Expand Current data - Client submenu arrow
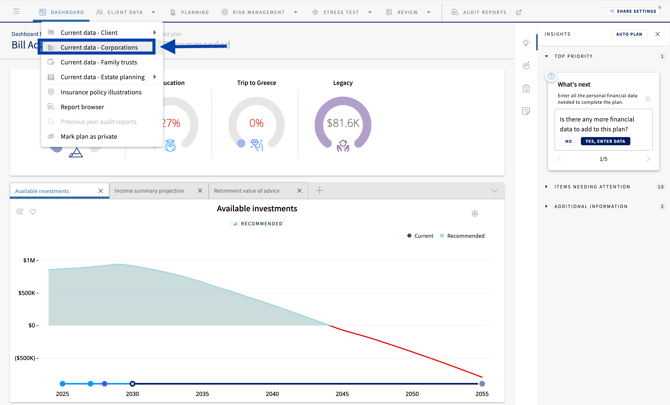 pos(155,32)
